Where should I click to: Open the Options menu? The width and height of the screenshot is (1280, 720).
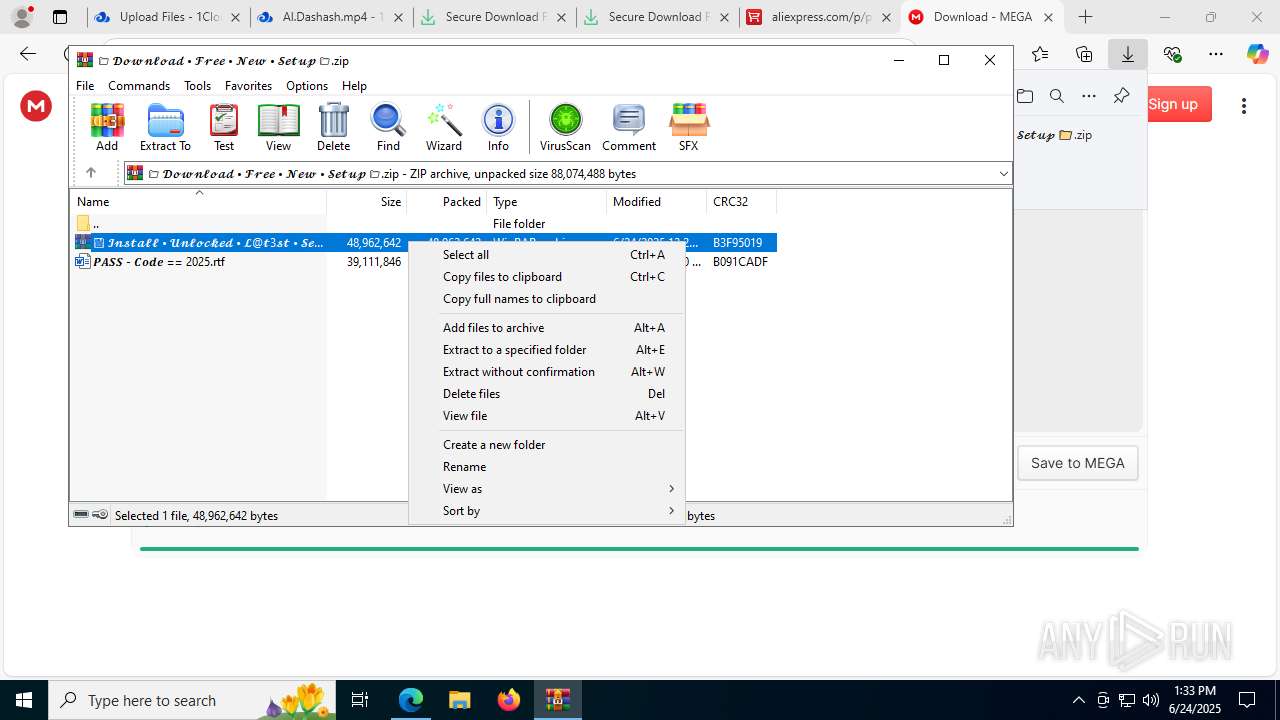click(307, 86)
